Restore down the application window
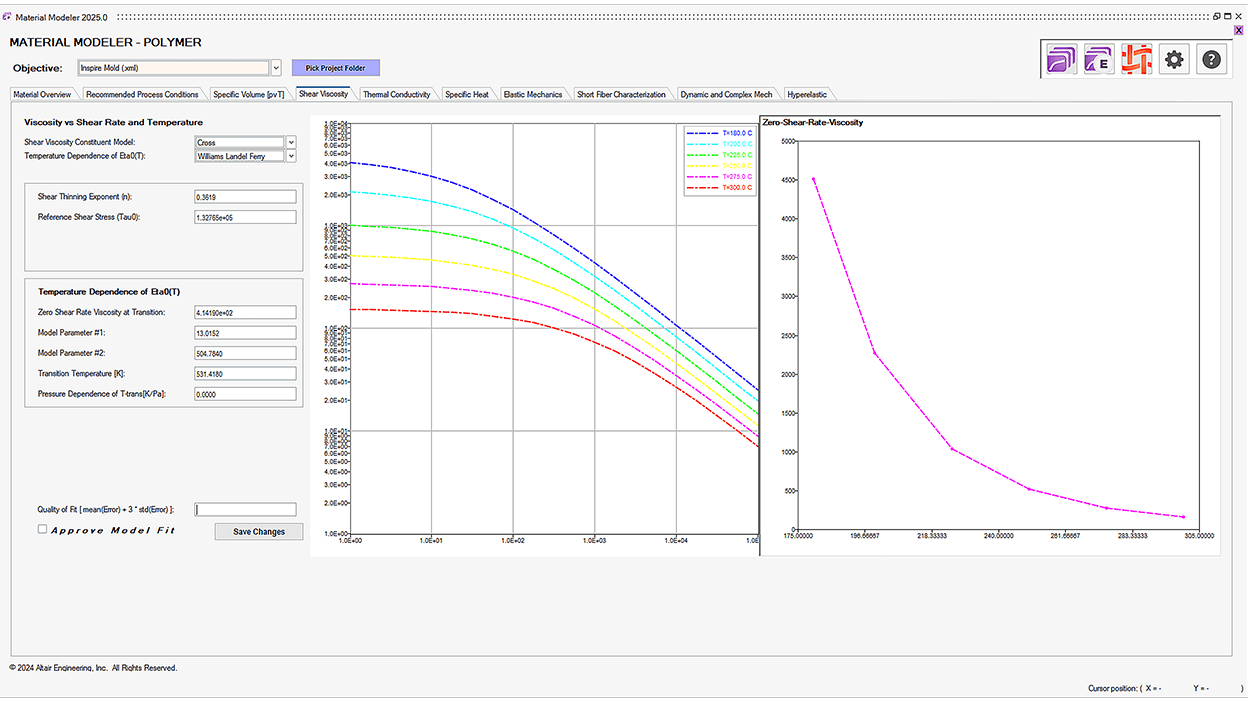Screen dimensions: 1248x702 click(1216, 16)
